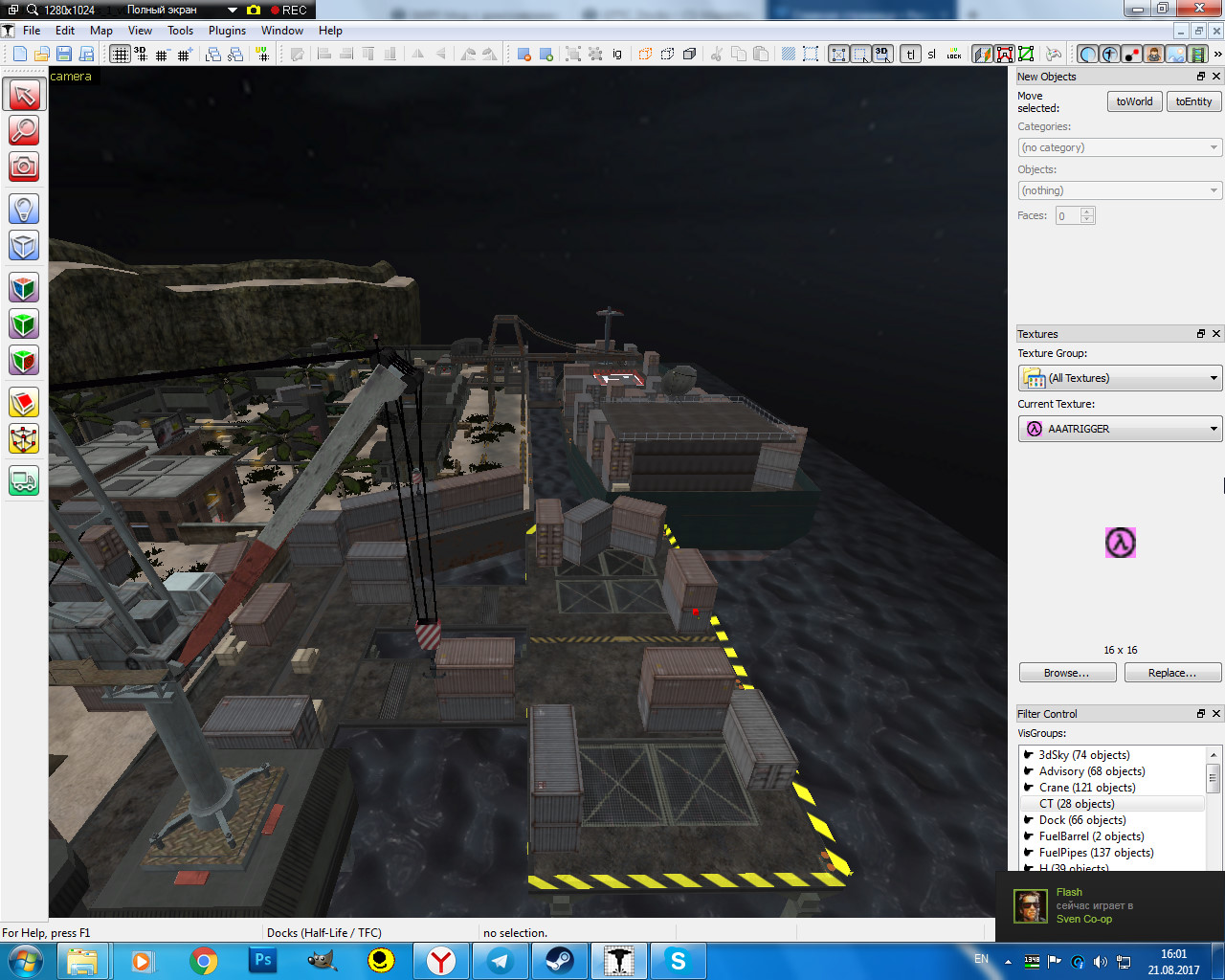The height and width of the screenshot is (980, 1225).
Task: Click the sl scale lock button
Action: coord(931,55)
